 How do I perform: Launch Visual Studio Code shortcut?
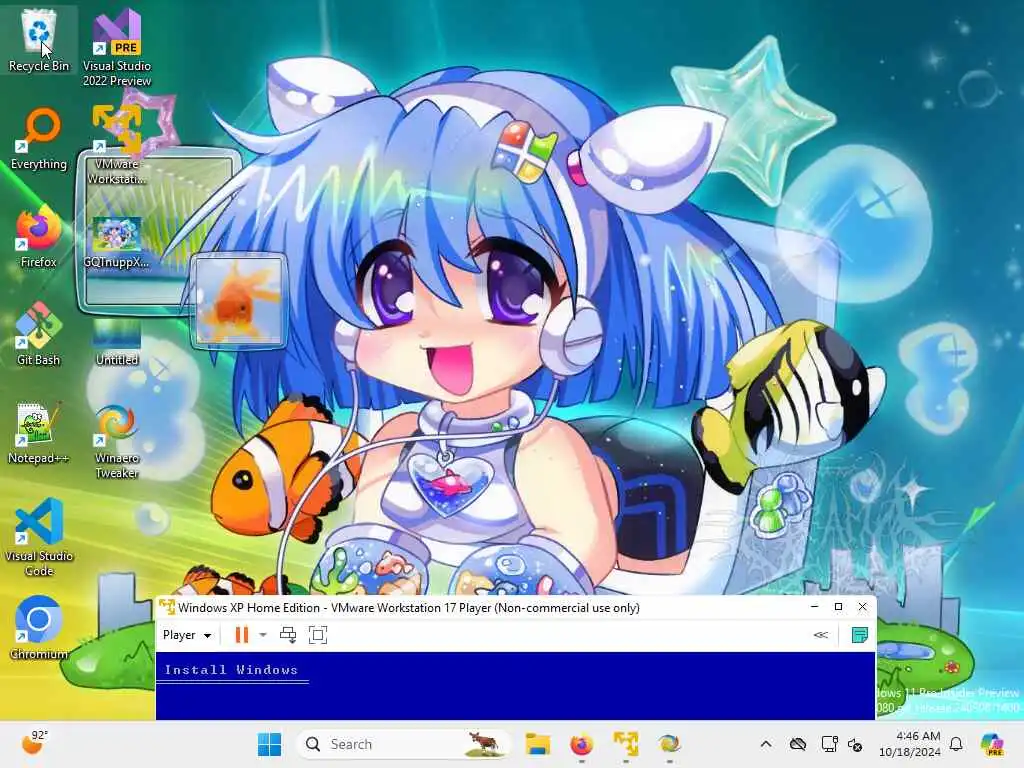(x=39, y=538)
